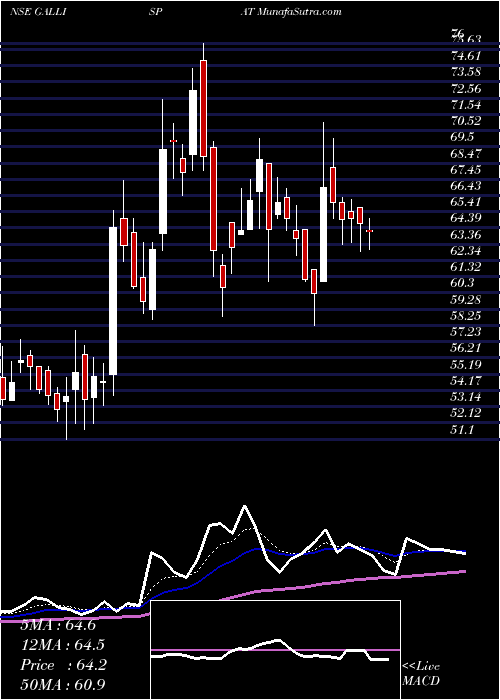
Task: Click the 52.12 axis label
Action: pyautogui.click(x=466, y=412)
